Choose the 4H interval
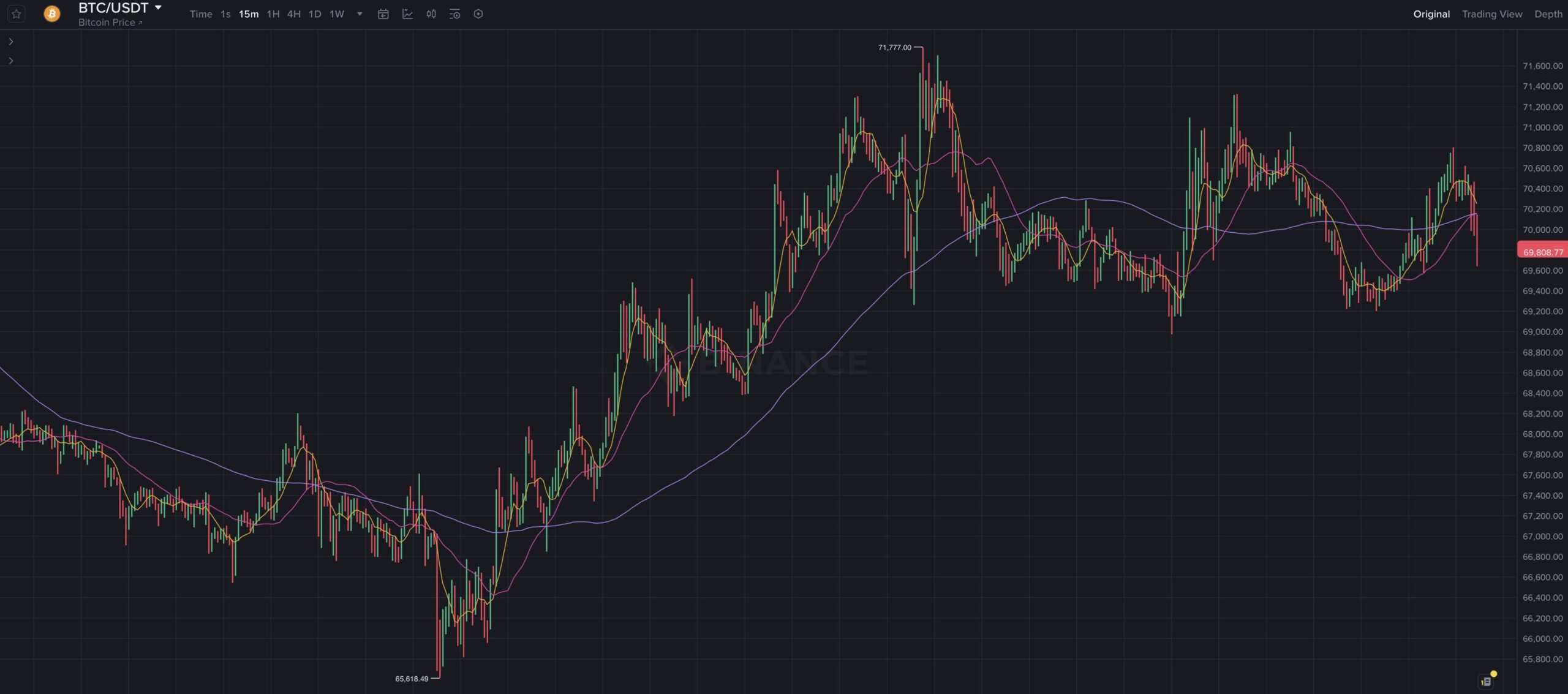This screenshot has width=1568, height=694. tap(294, 14)
